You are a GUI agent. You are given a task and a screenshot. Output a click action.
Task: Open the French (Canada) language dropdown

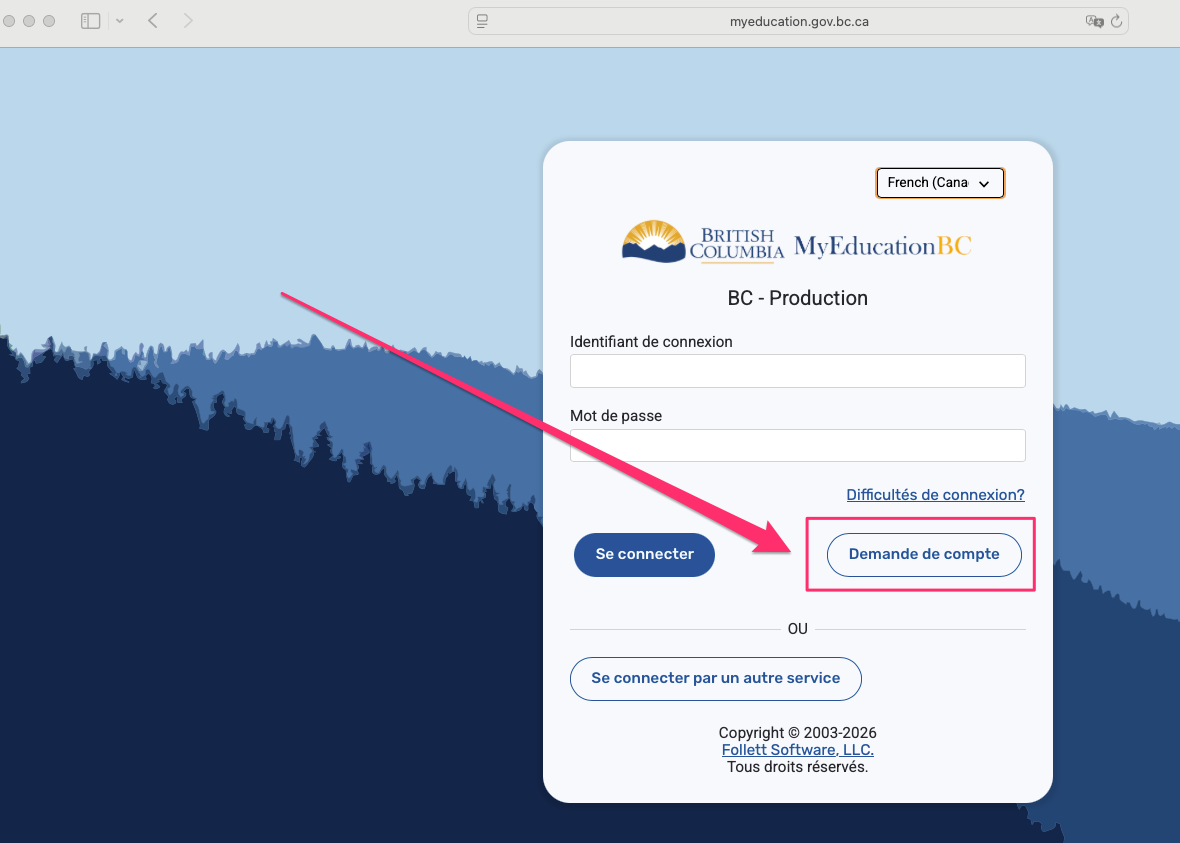pyautogui.click(x=939, y=183)
